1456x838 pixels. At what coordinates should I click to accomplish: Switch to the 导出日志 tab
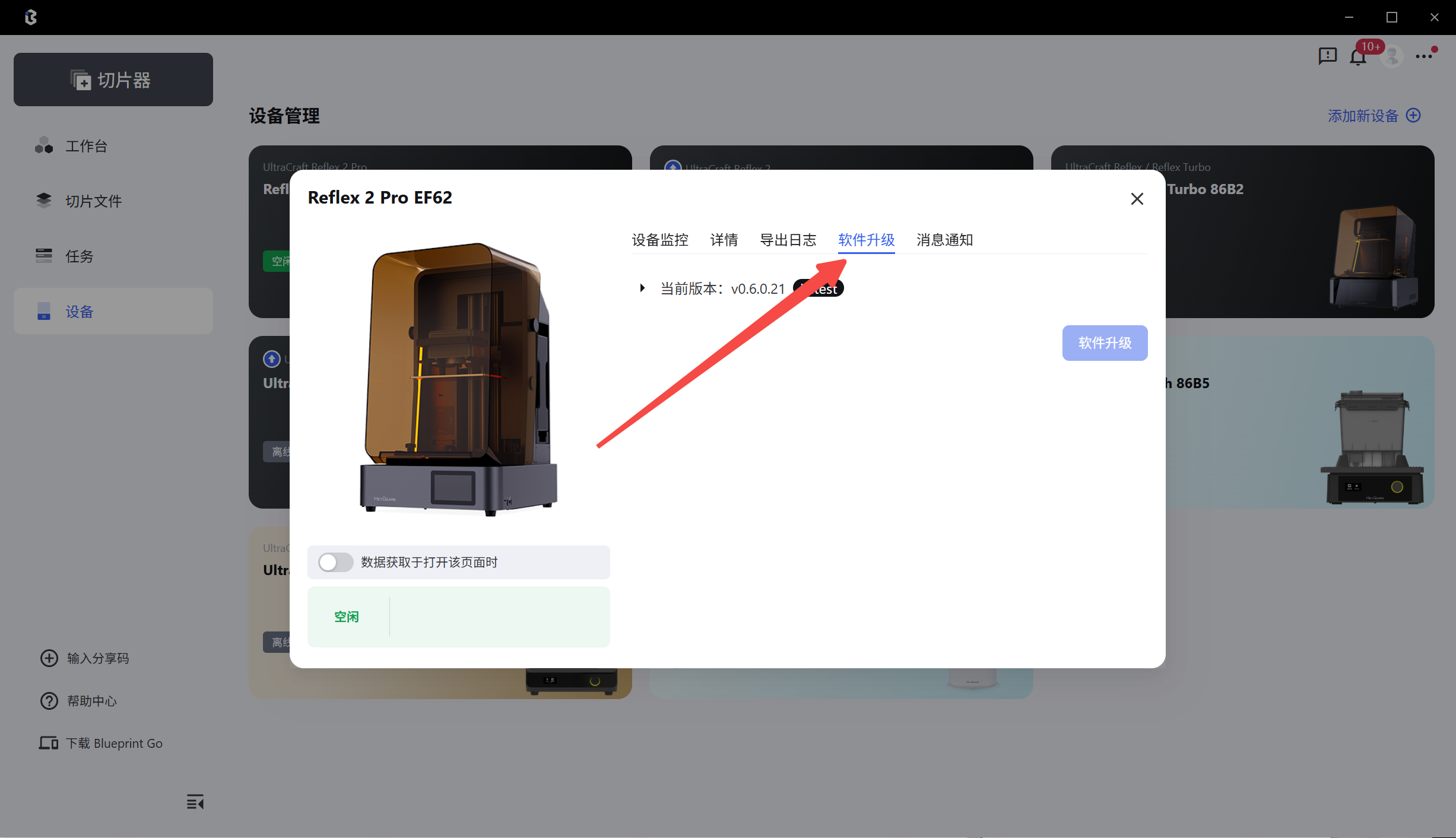(x=788, y=240)
